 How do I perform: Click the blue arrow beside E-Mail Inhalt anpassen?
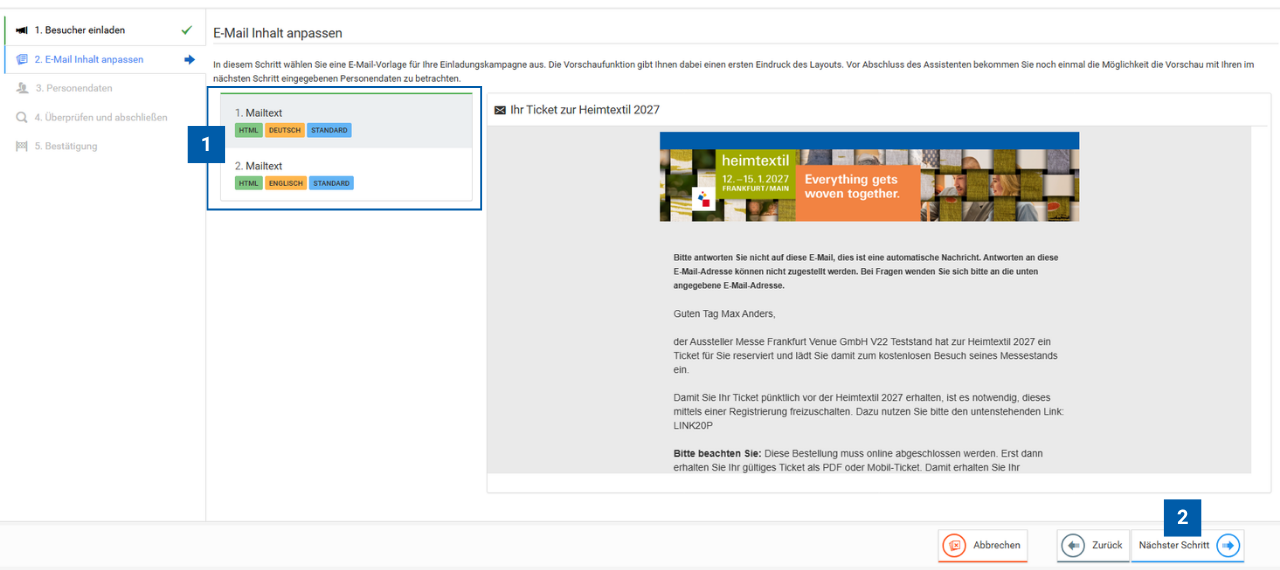(x=189, y=59)
